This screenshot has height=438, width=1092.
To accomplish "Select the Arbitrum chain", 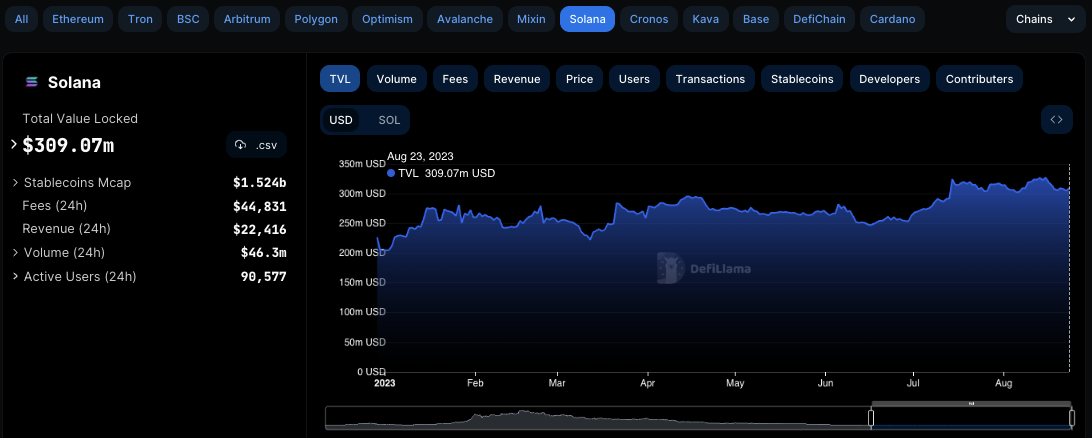I will [x=247, y=19].
